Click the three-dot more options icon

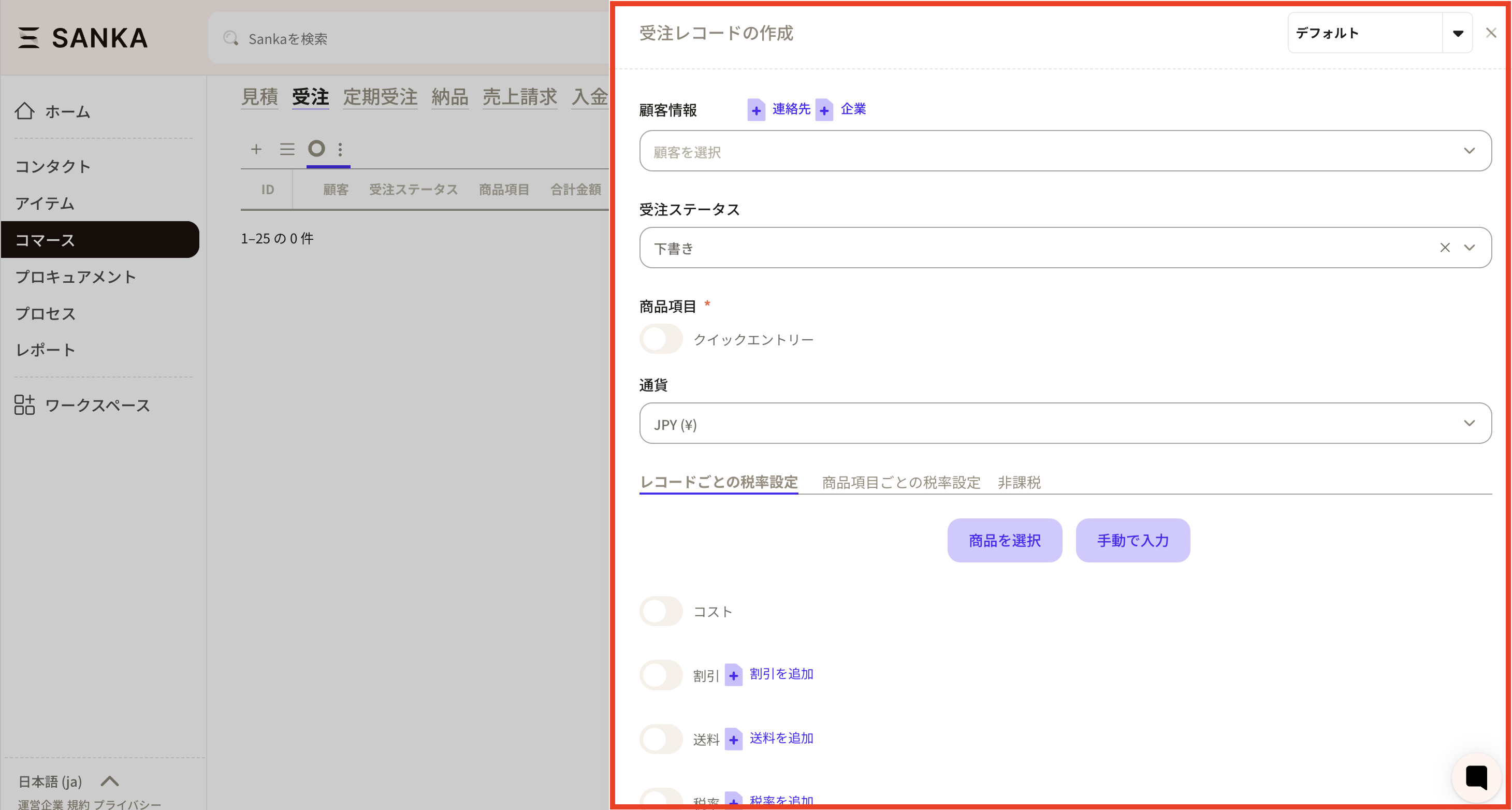pyautogui.click(x=340, y=149)
